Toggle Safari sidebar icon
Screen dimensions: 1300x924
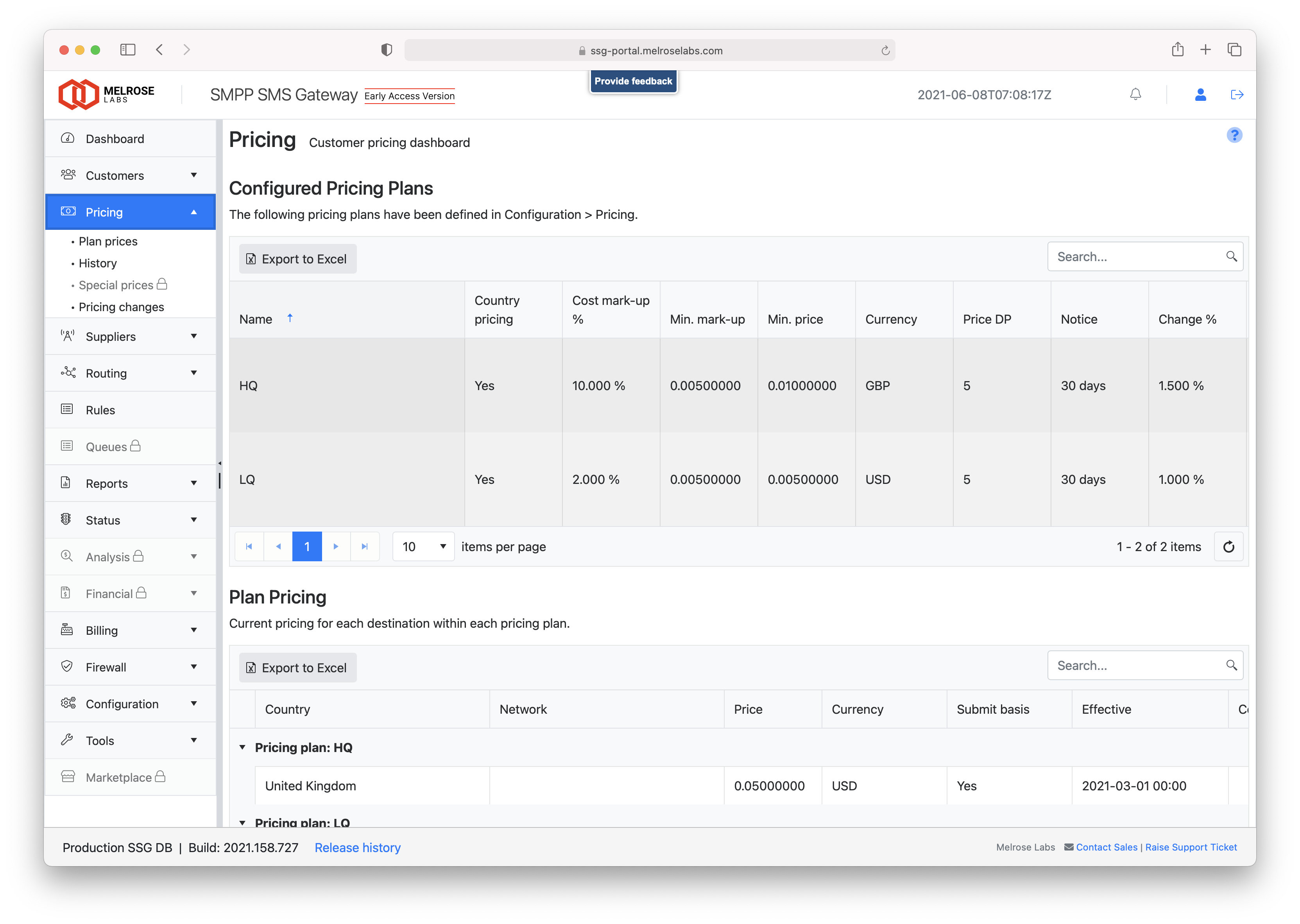(127, 50)
